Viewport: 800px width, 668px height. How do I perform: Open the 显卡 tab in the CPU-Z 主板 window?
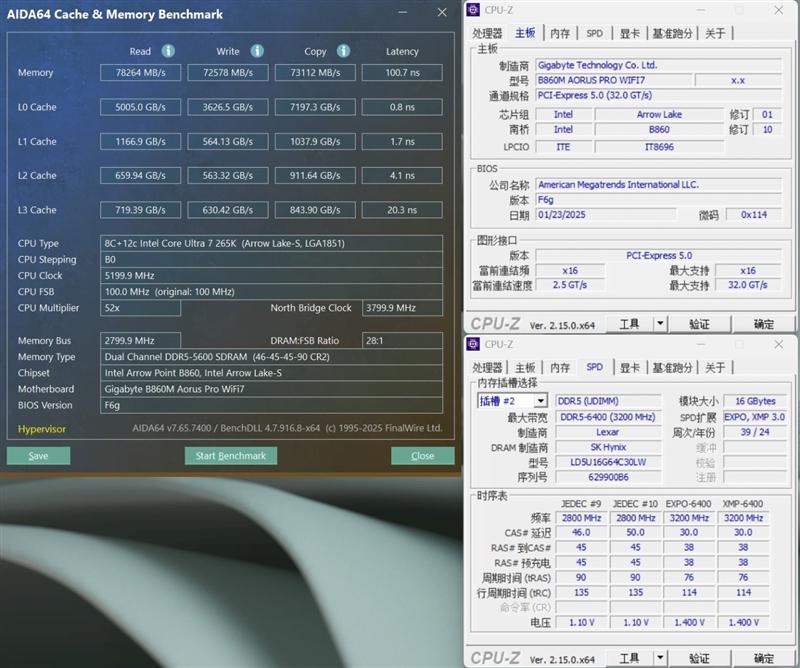tap(630, 33)
